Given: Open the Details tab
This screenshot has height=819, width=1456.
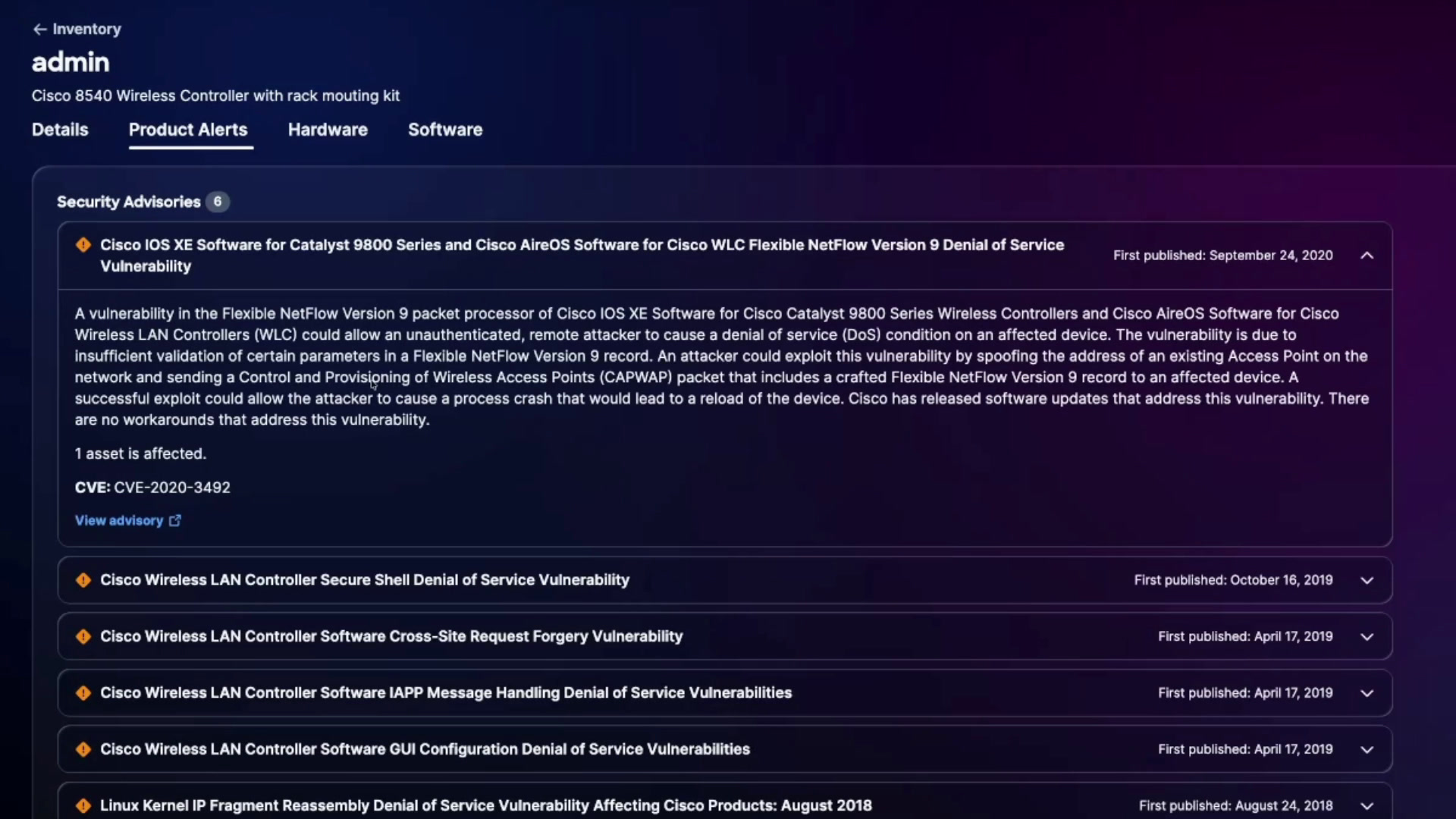Looking at the screenshot, I should [x=60, y=130].
